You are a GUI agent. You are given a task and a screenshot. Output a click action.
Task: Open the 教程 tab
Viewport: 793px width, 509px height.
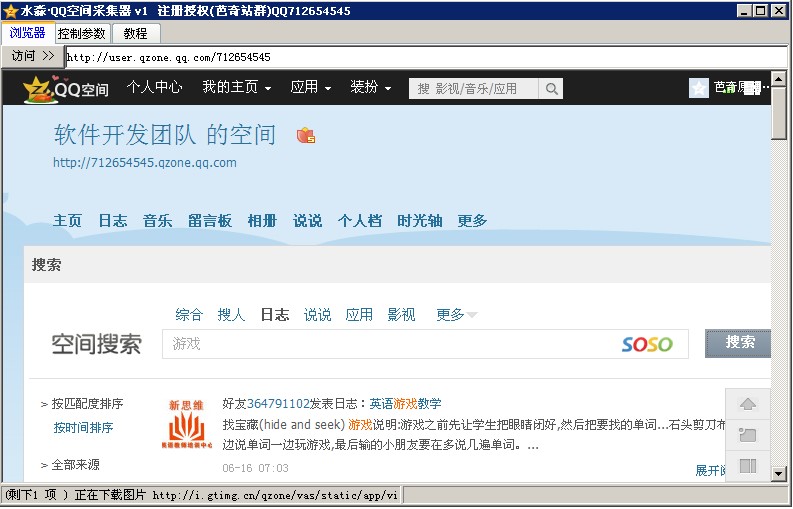coord(136,33)
